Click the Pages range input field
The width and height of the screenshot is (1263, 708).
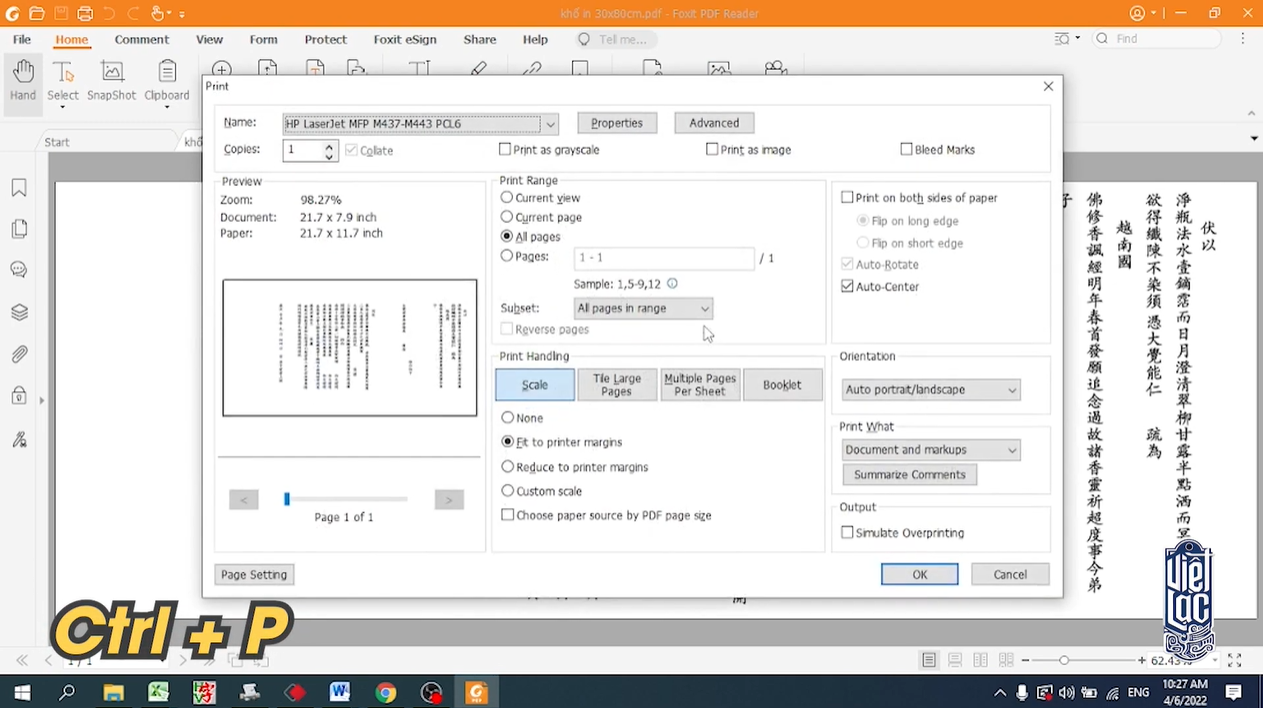(x=664, y=258)
